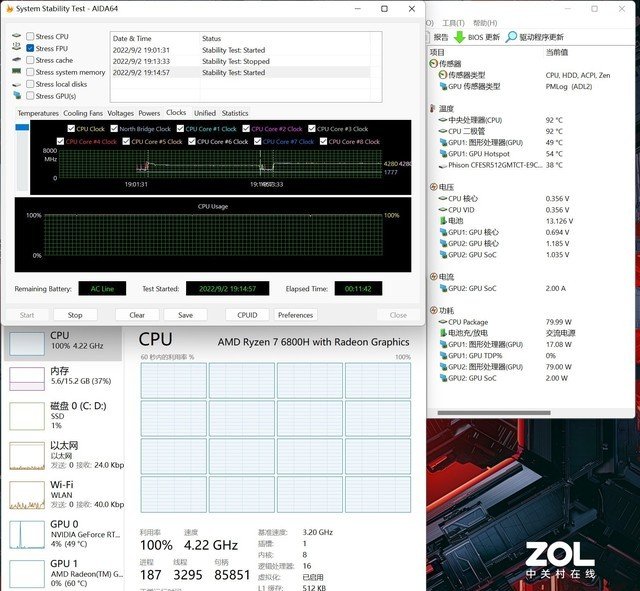Select the CPU VID row icon

pos(442,209)
